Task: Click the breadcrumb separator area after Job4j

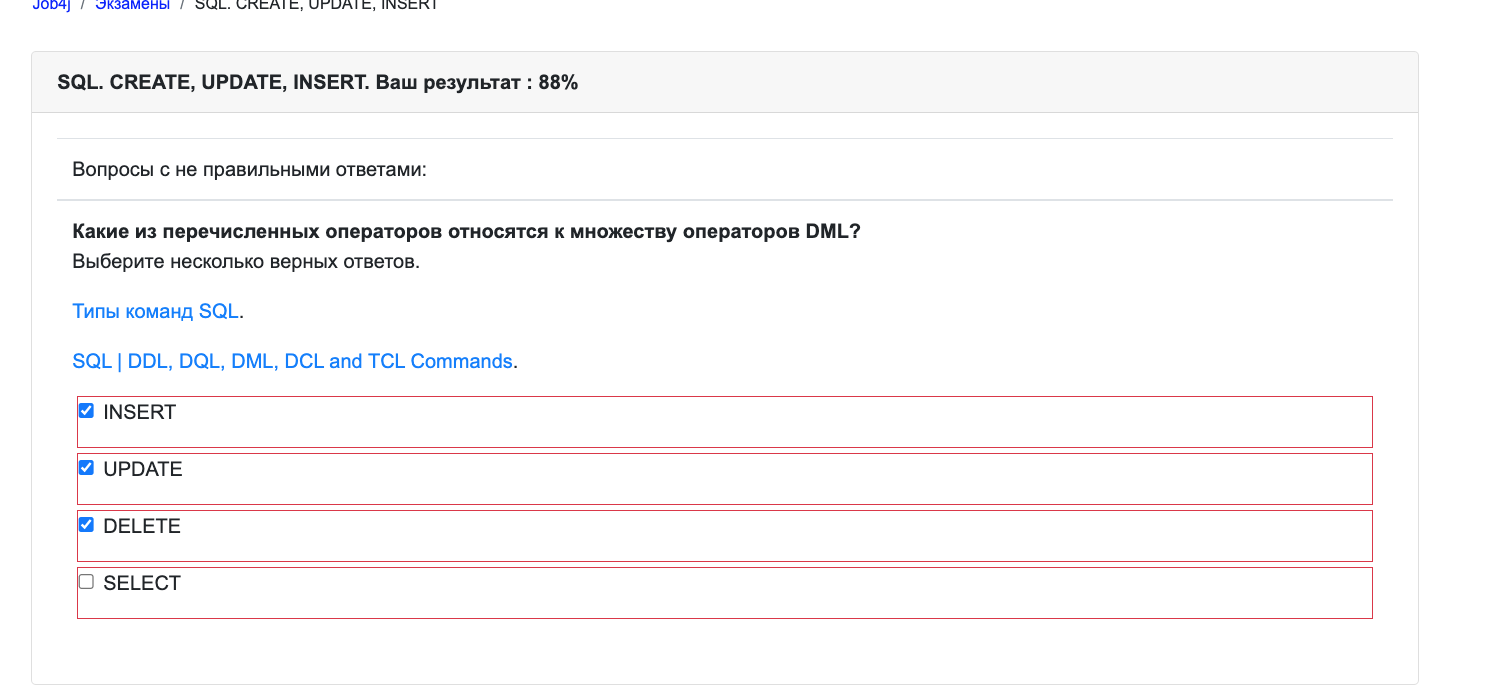Action: click(80, 5)
